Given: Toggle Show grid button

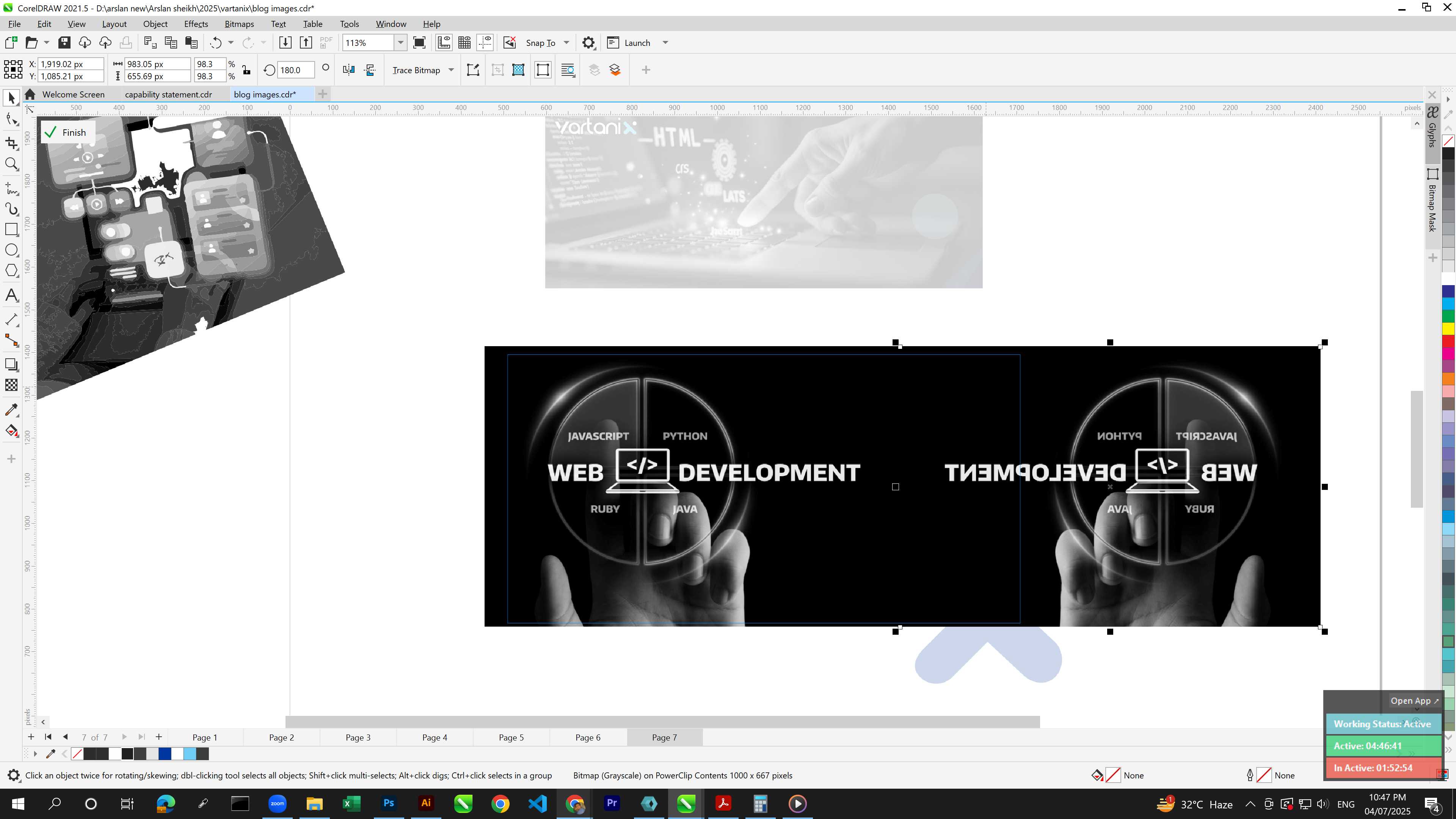Looking at the screenshot, I should coord(464,43).
